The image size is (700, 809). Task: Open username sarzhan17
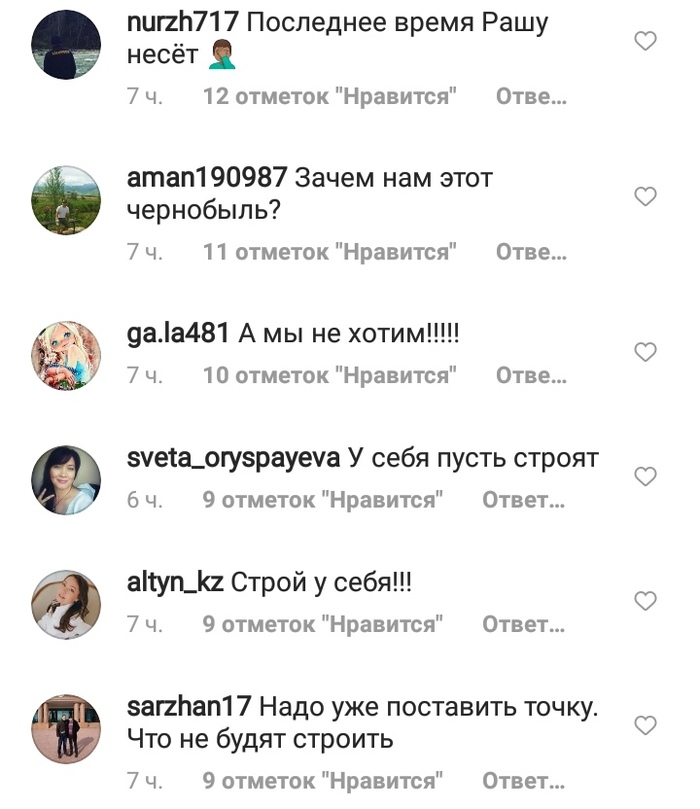click(x=189, y=706)
